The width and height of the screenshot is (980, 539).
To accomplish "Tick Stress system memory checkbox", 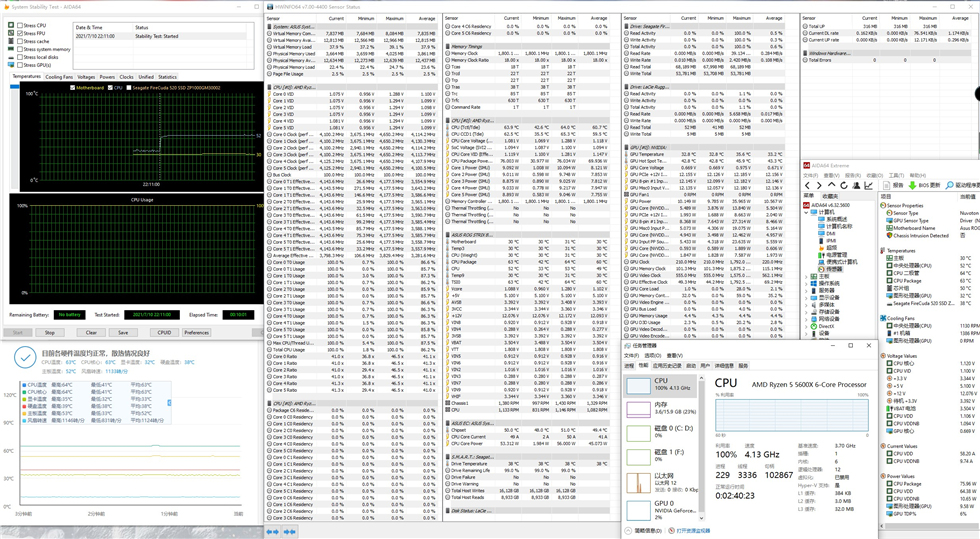I will (x=19, y=49).
